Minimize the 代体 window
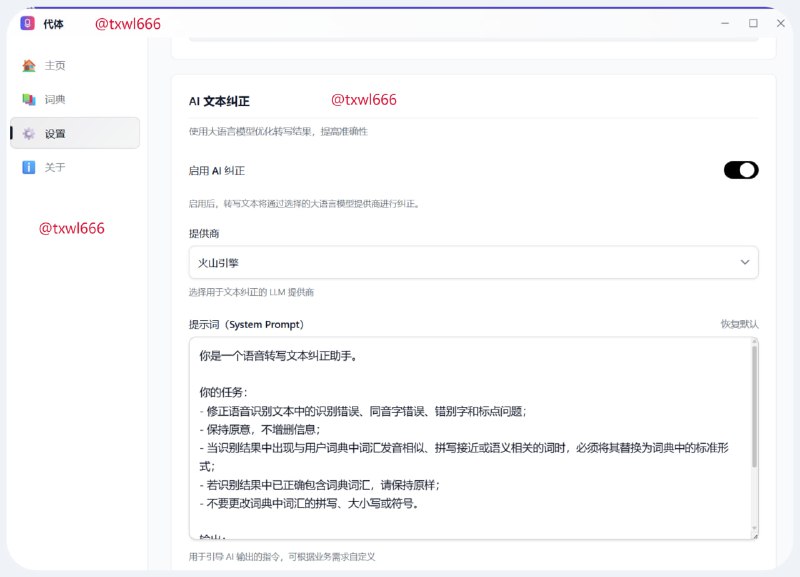 [x=725, y=23]
